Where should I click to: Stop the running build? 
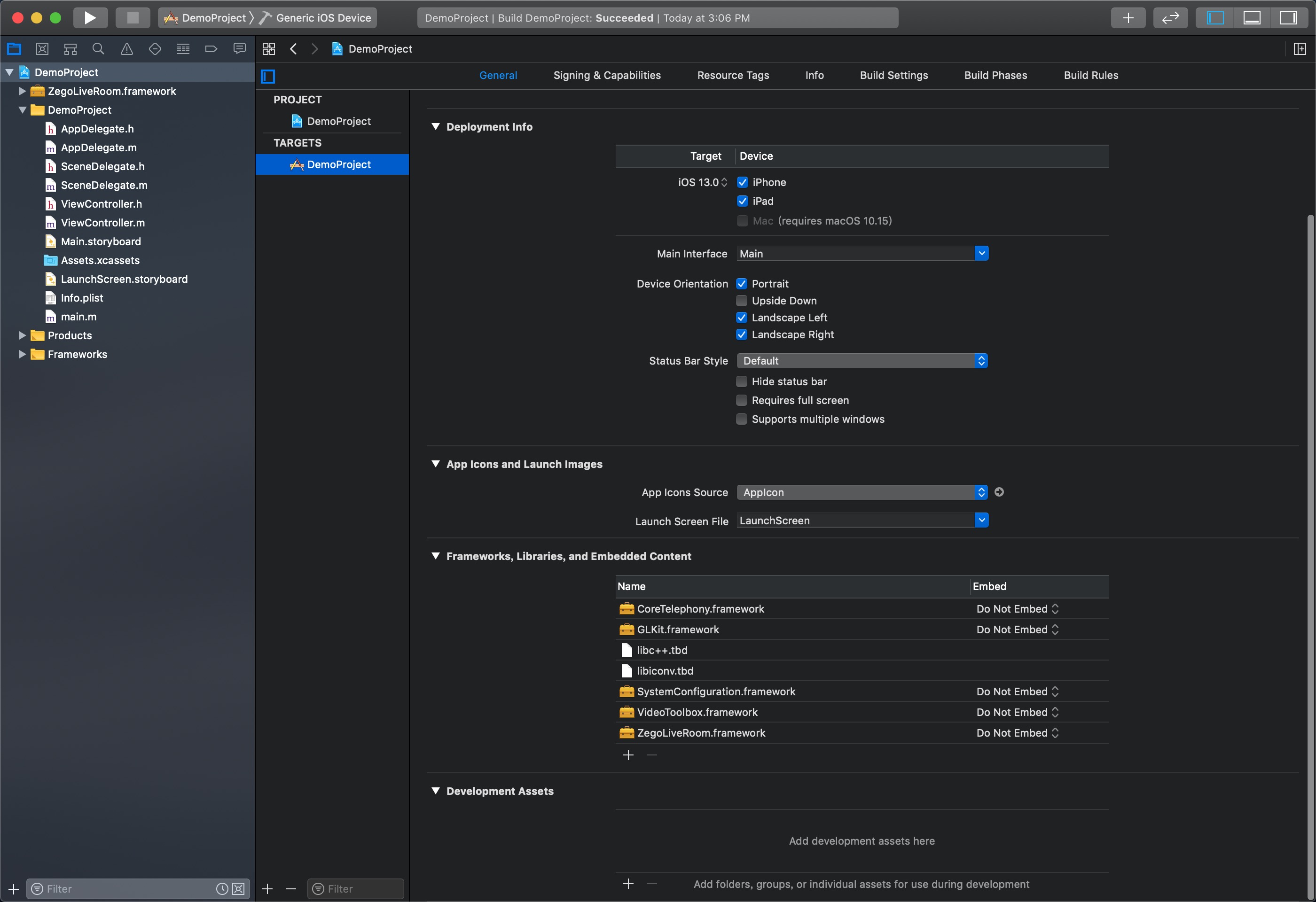point(133,17)
